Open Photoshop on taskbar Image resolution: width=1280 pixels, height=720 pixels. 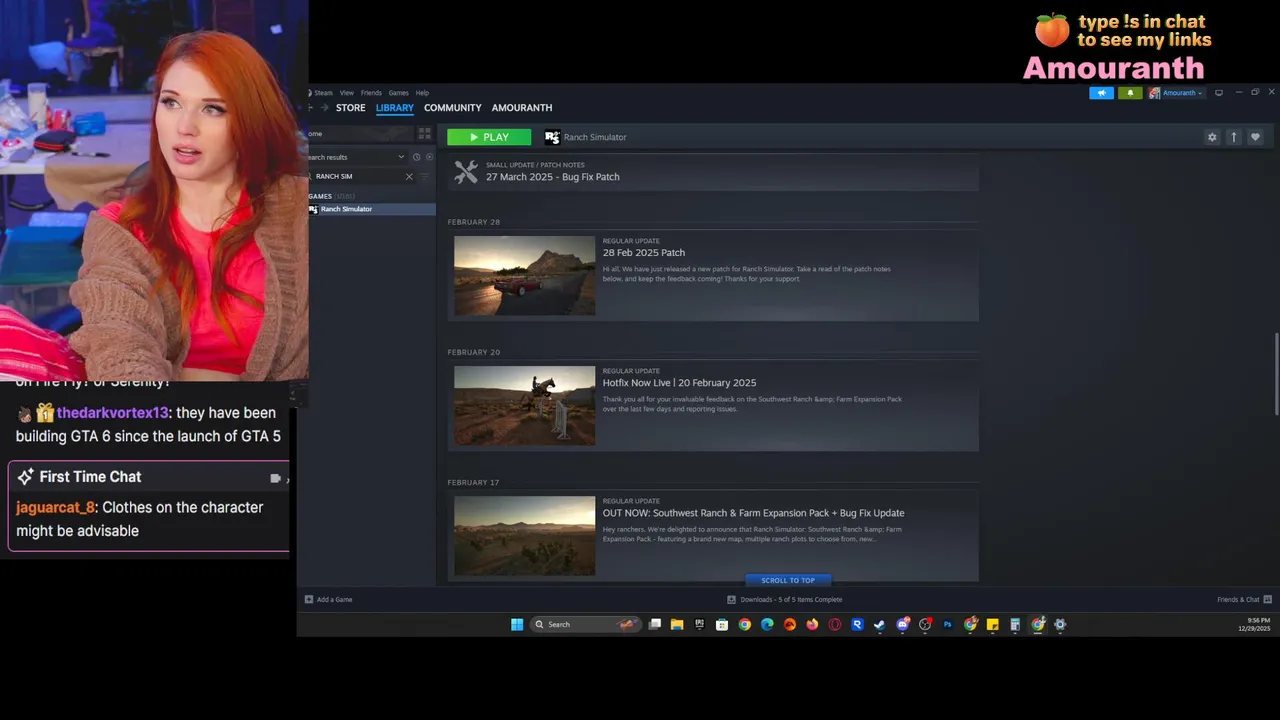(x=948, y=624)
